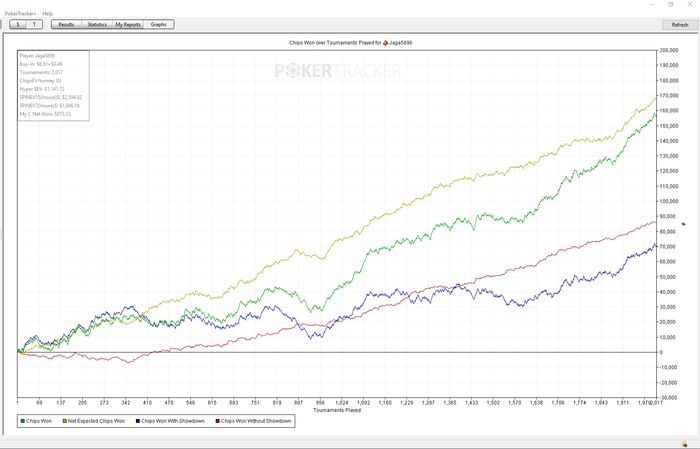Click 'Player: Jaga5896' in info box

point(38,56)
